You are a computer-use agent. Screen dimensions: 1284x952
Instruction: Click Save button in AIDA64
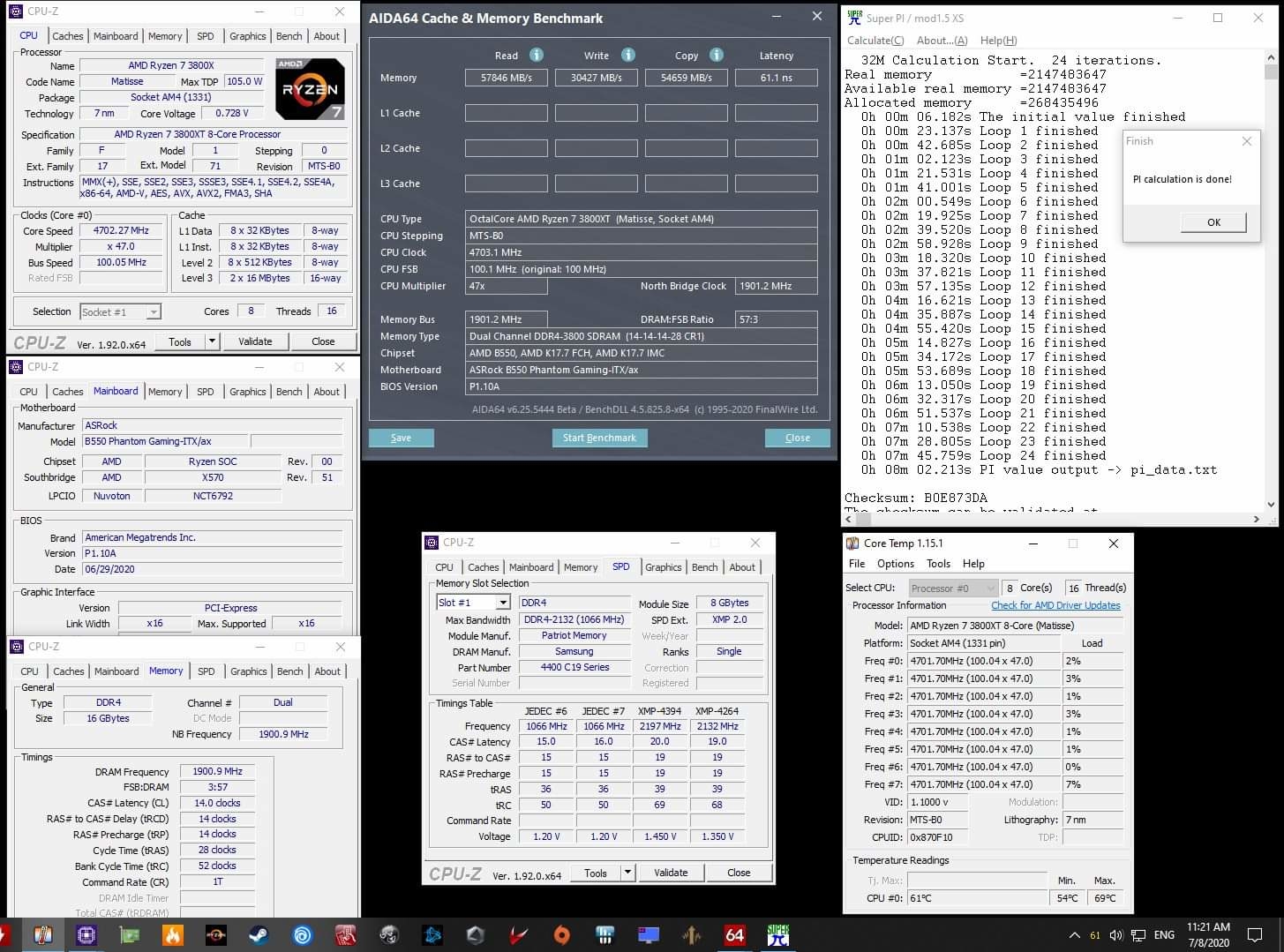point(401,438)
